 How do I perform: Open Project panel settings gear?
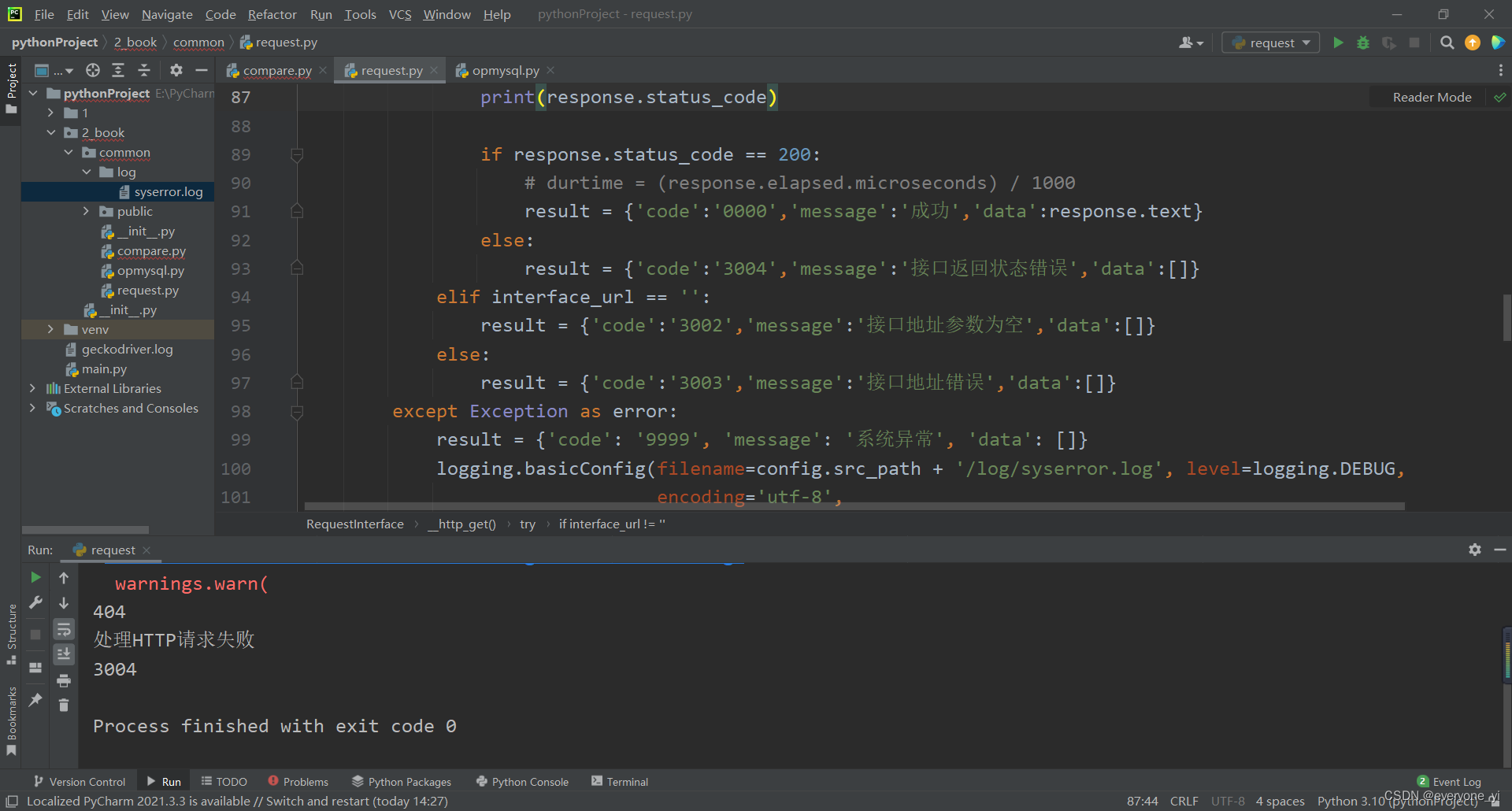pyautogui.click(x=176, y=70)
